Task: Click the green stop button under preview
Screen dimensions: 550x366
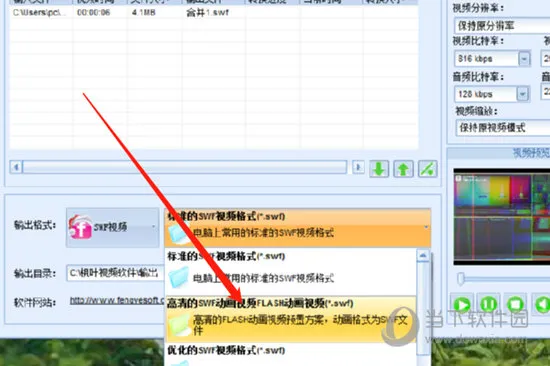Action: (x=515, y=304)
